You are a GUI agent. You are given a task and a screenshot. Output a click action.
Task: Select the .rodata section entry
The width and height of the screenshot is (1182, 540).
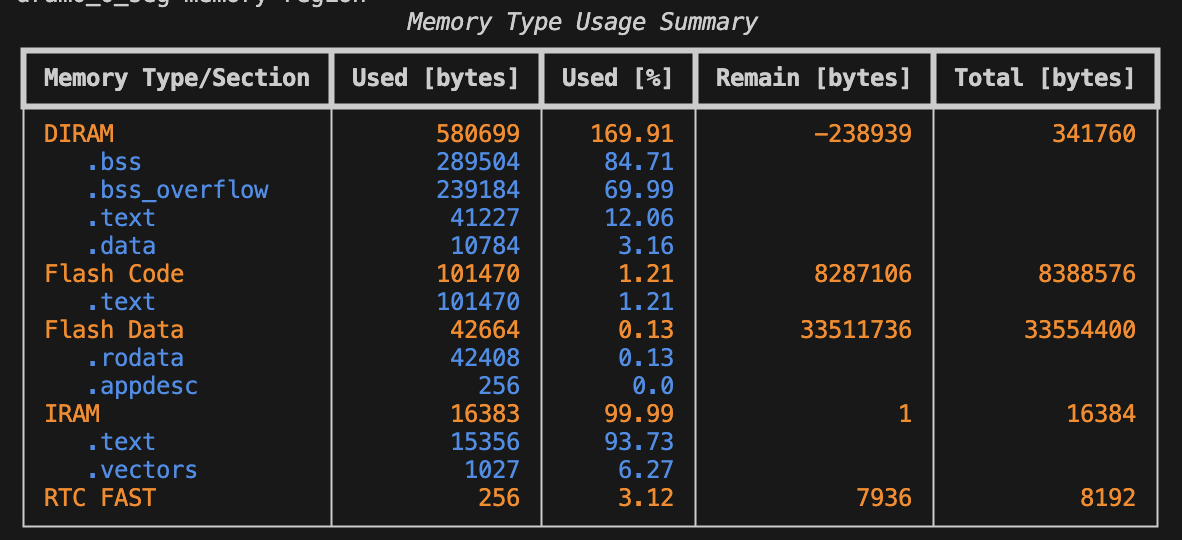point(134,358)
